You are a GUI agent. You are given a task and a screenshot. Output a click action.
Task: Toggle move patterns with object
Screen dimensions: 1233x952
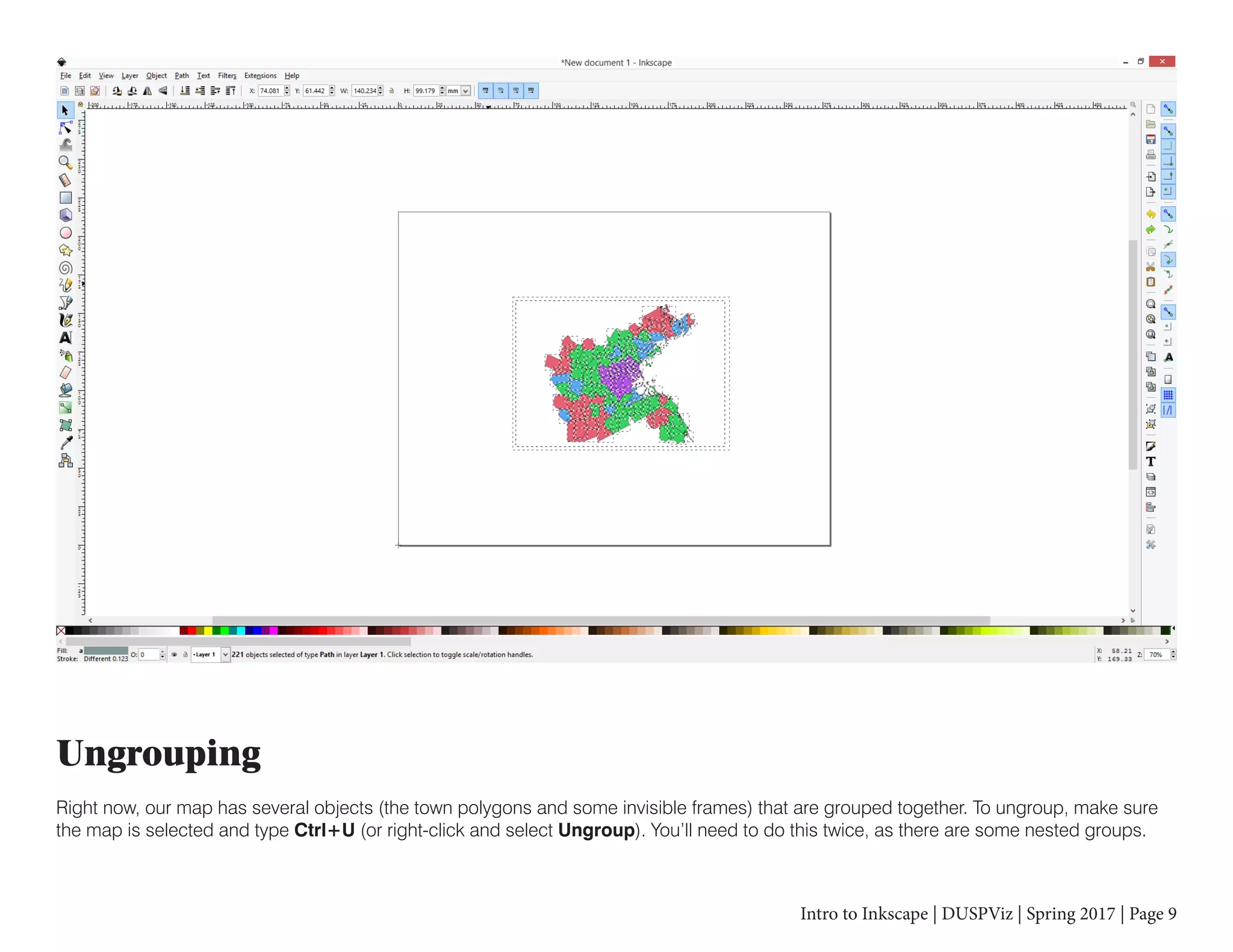(530, 90)
